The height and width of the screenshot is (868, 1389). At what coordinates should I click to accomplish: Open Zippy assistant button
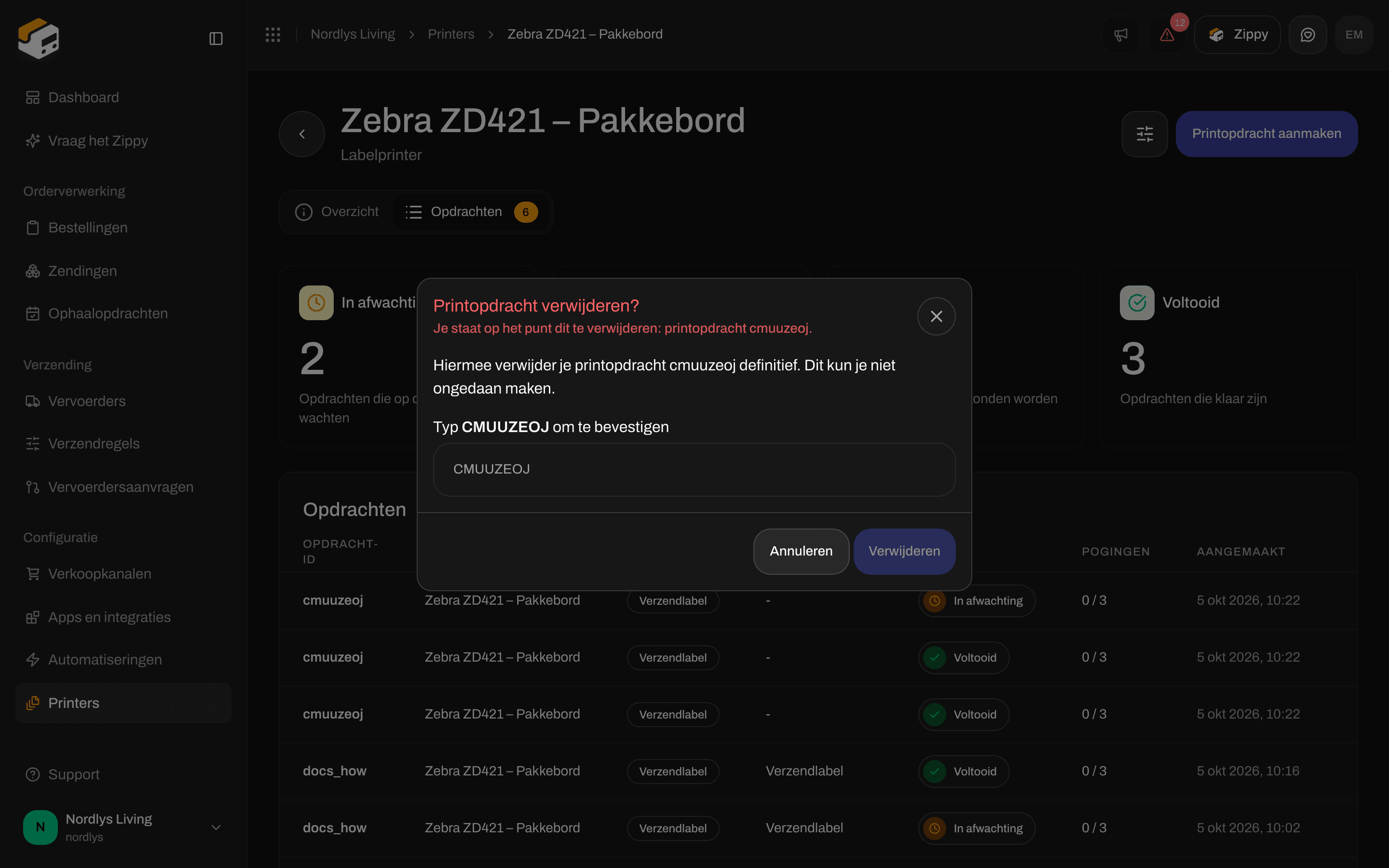click(x=1238, y=34)
